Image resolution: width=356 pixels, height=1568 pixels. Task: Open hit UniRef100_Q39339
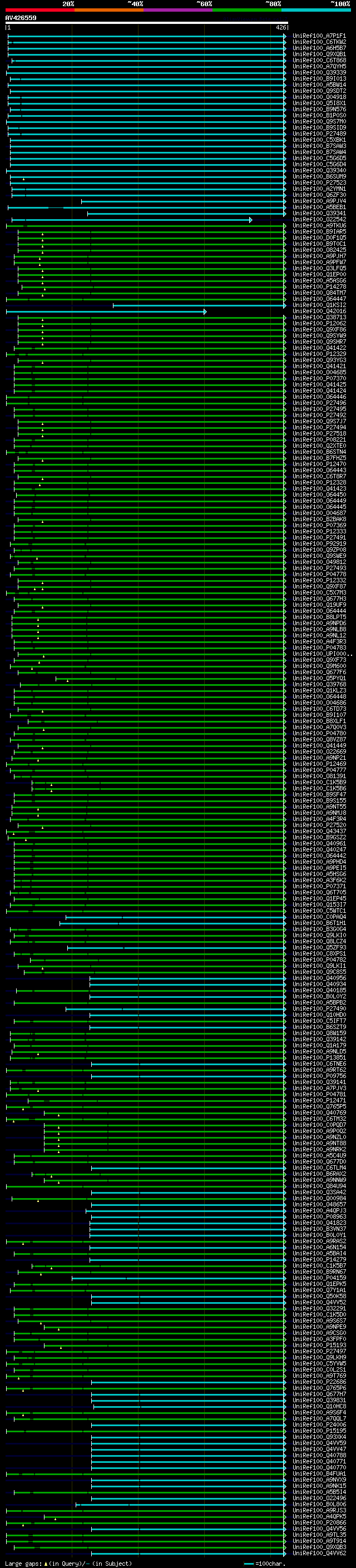(319, 72)
